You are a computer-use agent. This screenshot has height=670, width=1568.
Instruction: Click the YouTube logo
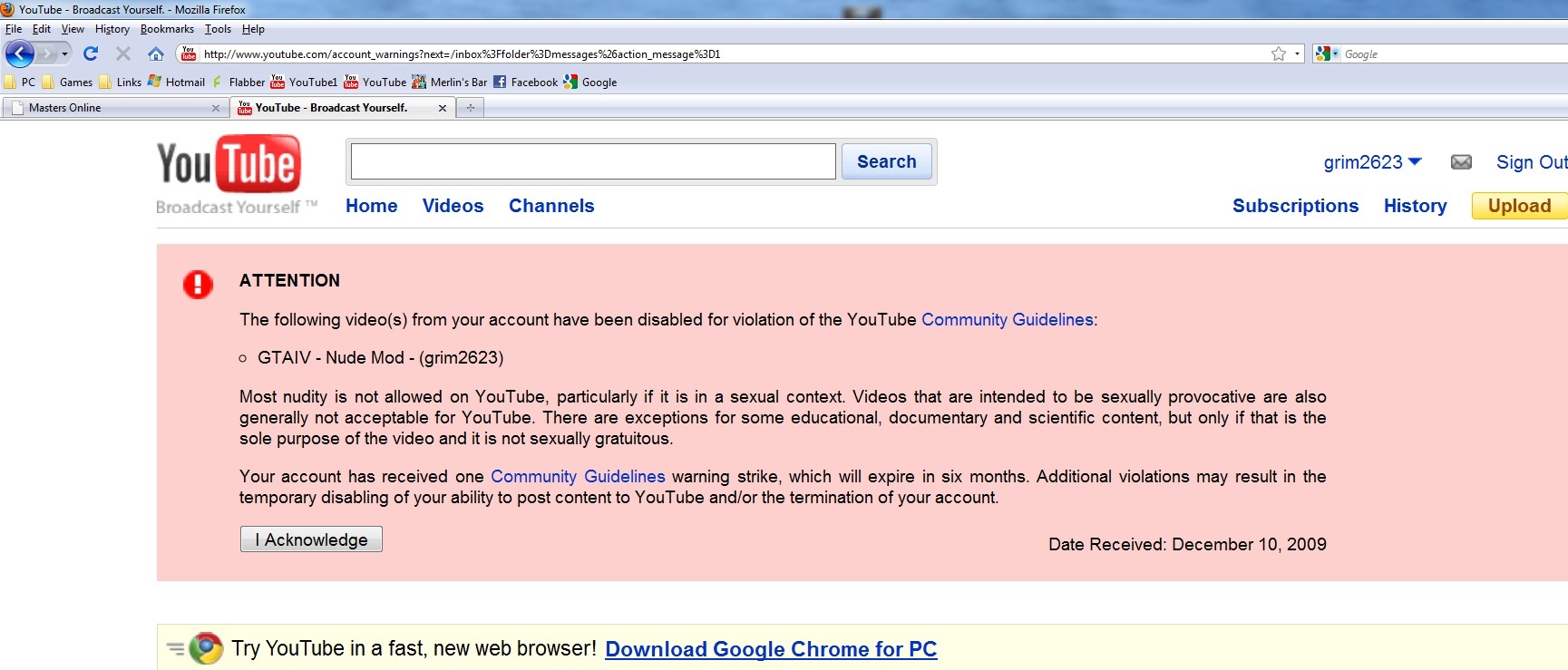229,164
